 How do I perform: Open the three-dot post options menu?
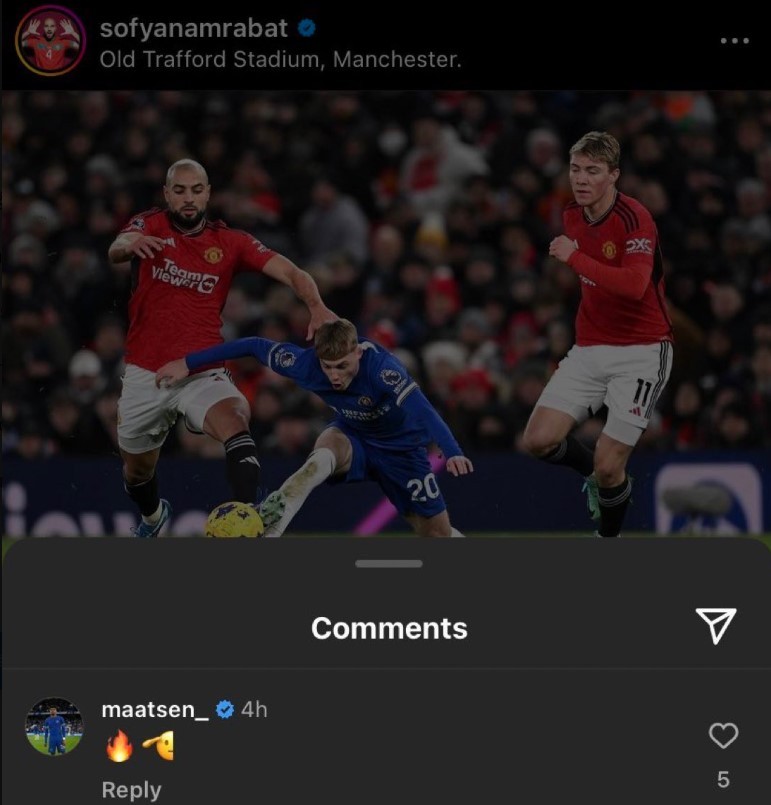click(x=735, y=41)
